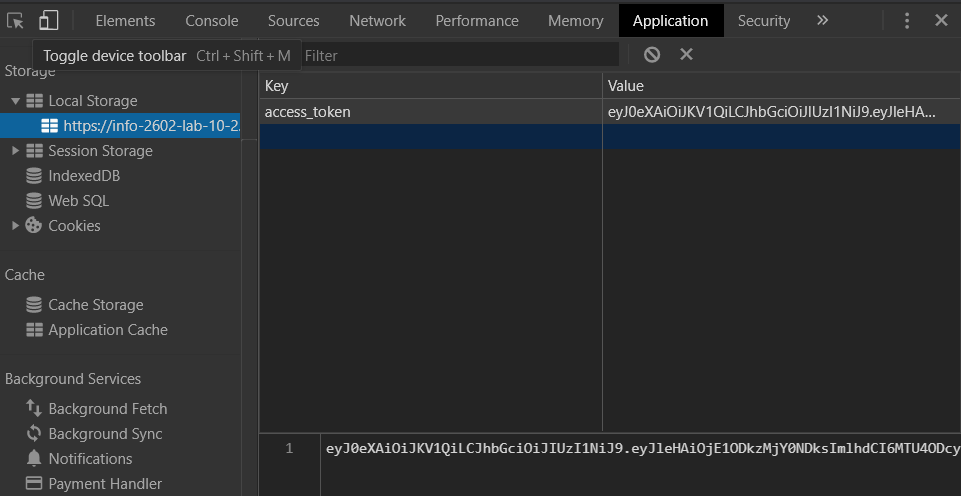Open the more tabs chevron
Viewport: 961px width, 496px height.
pos(822,20)
